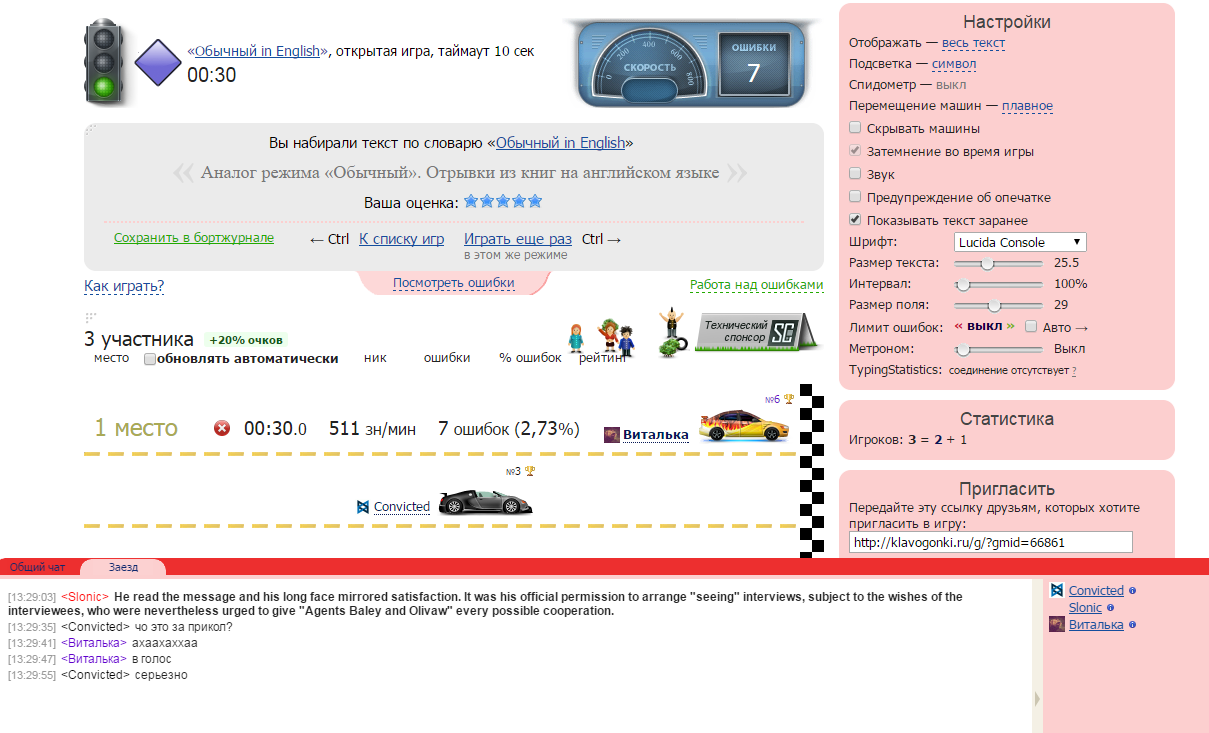Click the third rating star
Image resolution: width=1209 pixels, height=733 pixels.
[x=503, y=201]
